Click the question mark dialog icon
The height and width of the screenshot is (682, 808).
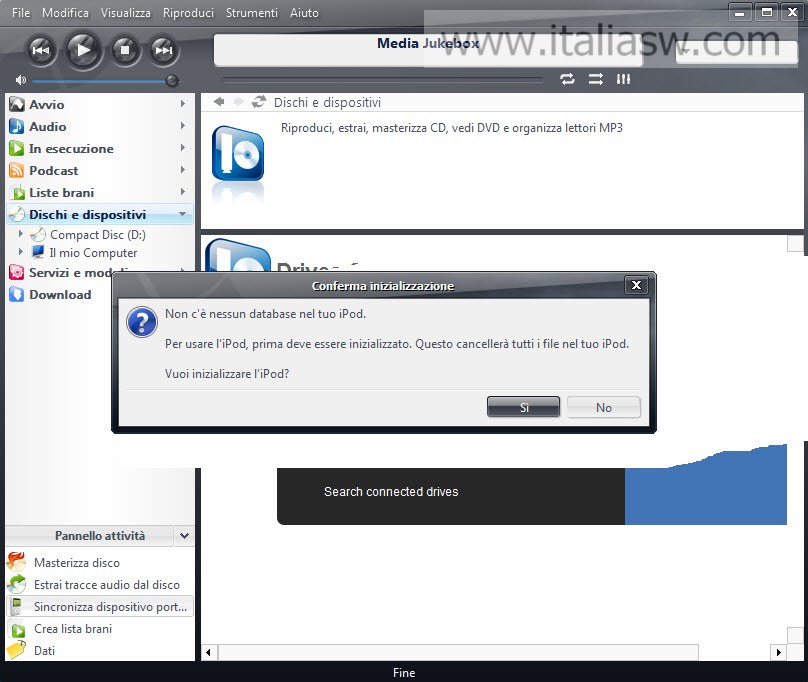click(142, 322)
